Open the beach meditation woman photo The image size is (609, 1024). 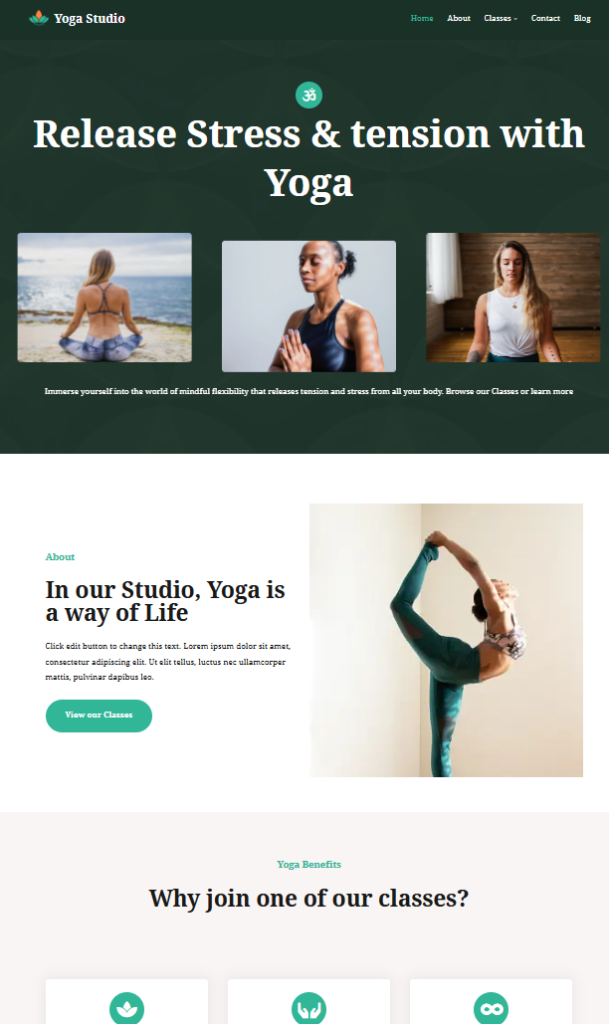pyautogui.click(x=104, y=297)
